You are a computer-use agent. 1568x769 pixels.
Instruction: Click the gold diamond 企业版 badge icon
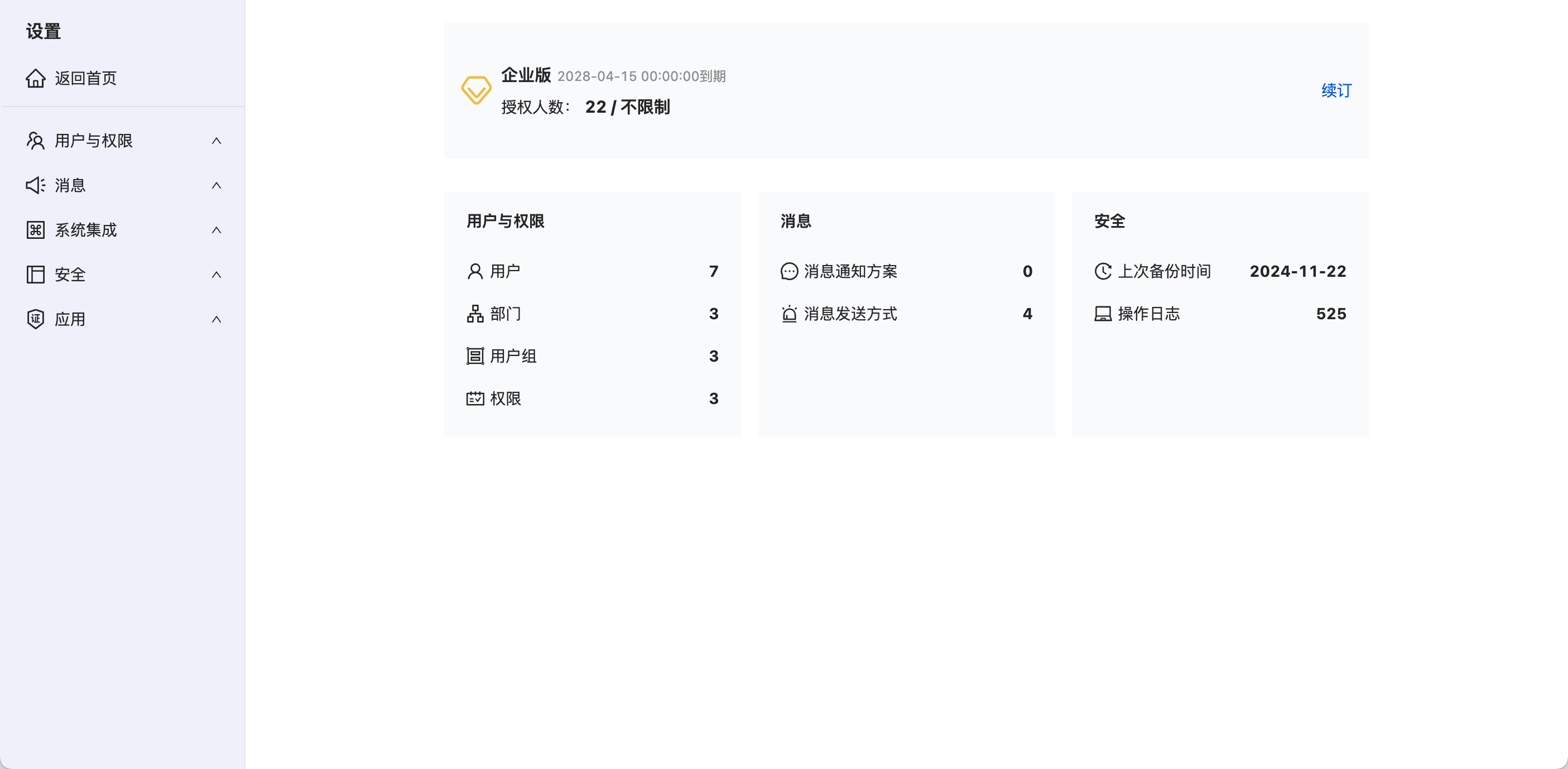(x=476, y=90)
